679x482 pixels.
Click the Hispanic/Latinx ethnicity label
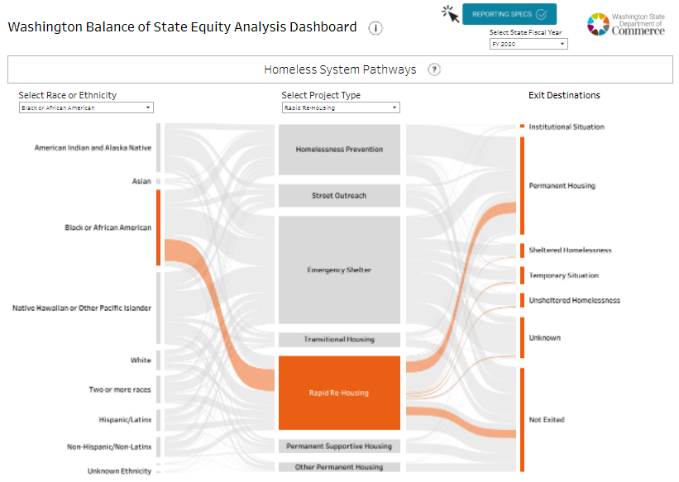point(125,420)
